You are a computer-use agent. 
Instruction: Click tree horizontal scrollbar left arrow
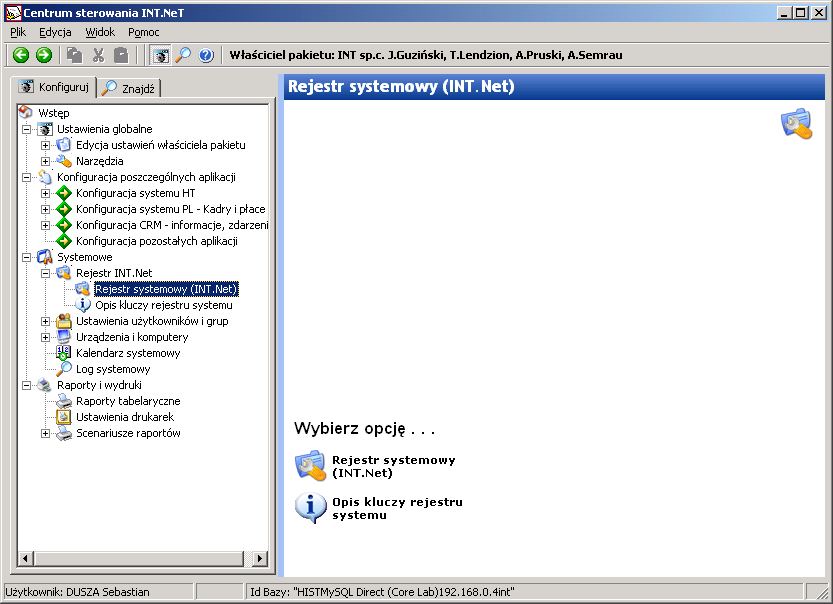[x=25, y=558]
